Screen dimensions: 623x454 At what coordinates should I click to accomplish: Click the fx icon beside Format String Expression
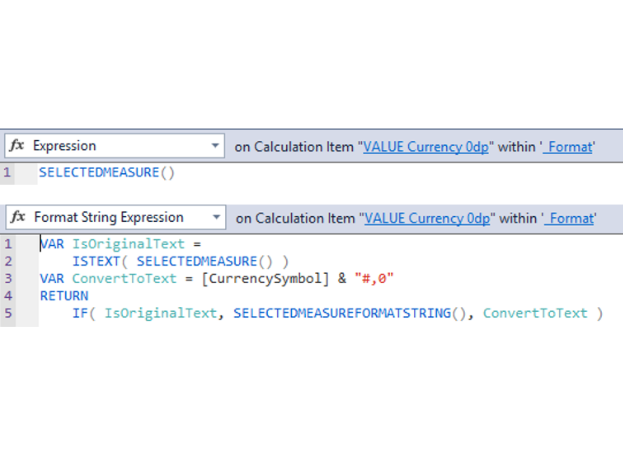18,217
